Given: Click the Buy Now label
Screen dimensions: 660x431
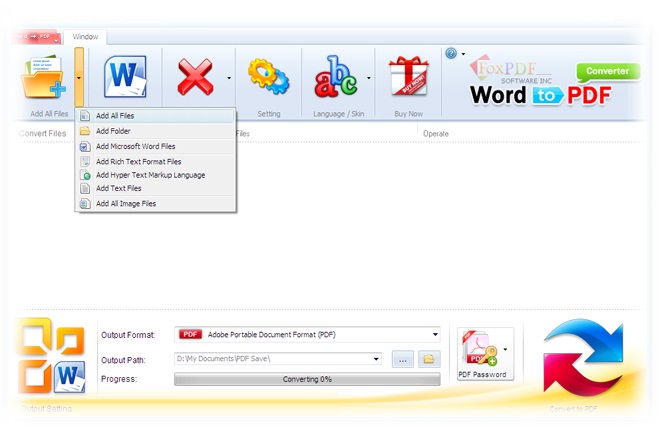Looking at the screenshot, I should click(x=408, y=114).
